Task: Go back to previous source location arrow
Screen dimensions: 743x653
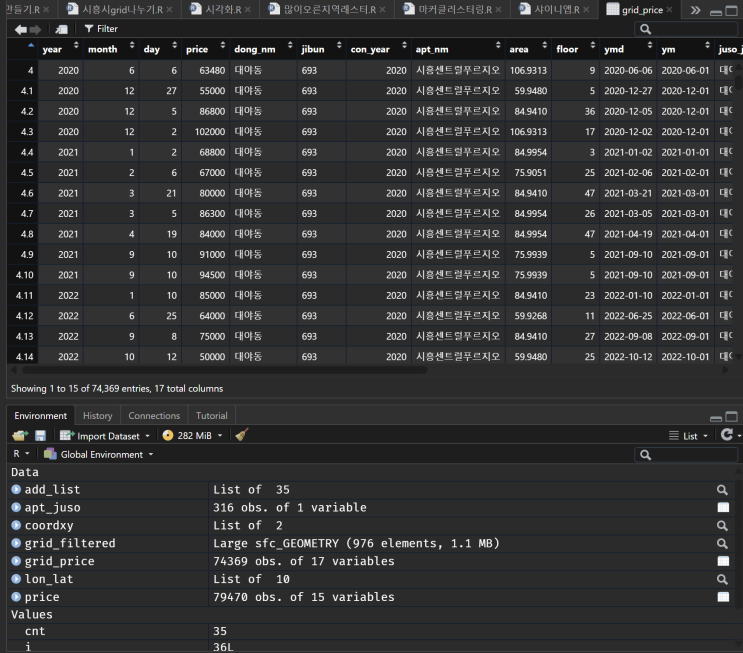Action: (20, 29)
